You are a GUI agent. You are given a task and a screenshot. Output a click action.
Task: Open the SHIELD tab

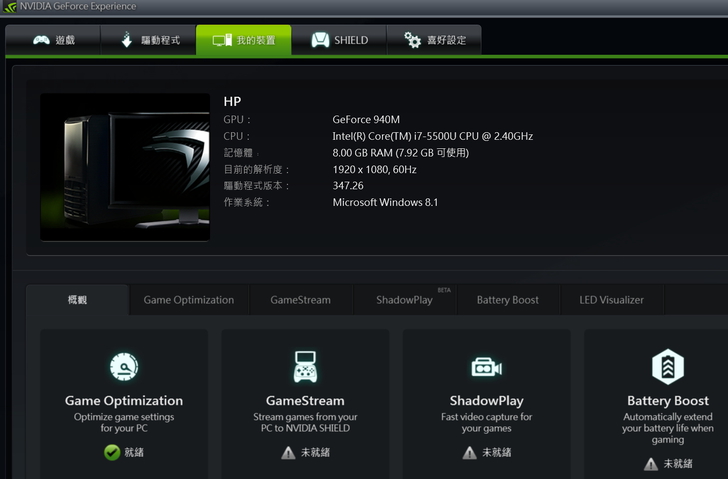339,40
